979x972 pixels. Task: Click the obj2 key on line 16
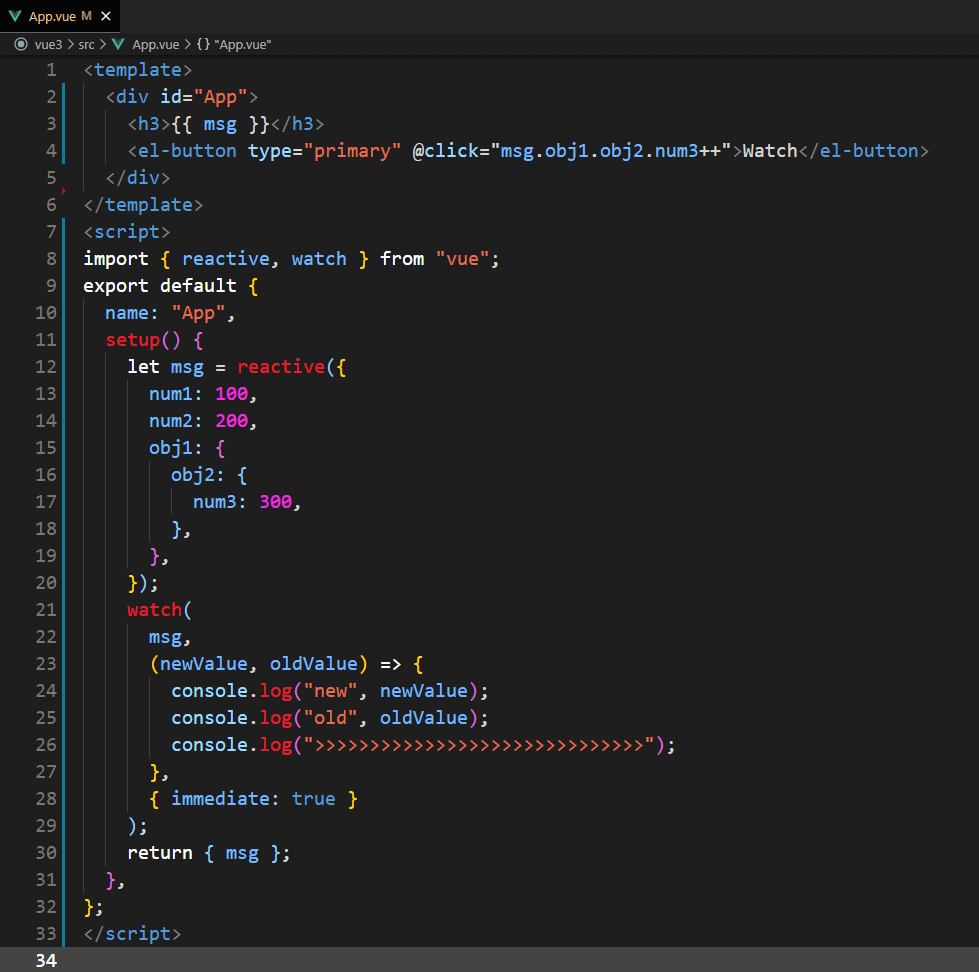(x=192, y=474)
